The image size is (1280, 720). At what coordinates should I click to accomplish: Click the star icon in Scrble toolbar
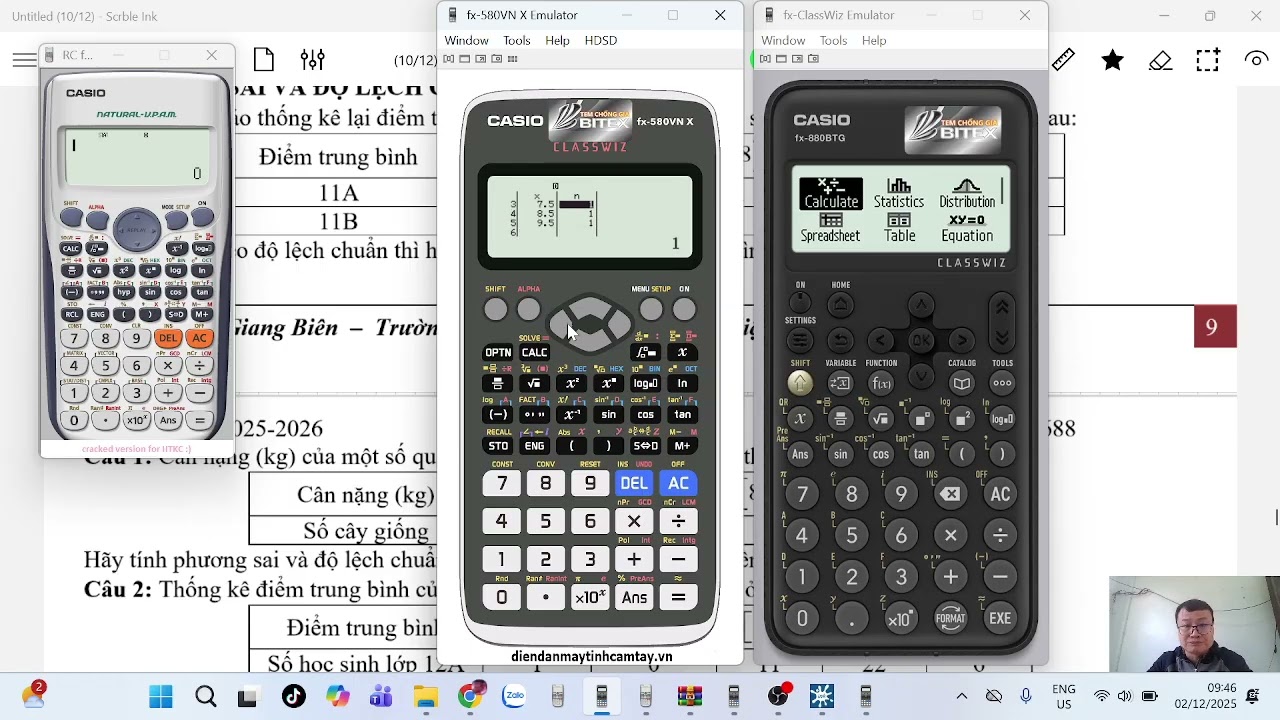pyautogui.click(x=1112, y=60)
